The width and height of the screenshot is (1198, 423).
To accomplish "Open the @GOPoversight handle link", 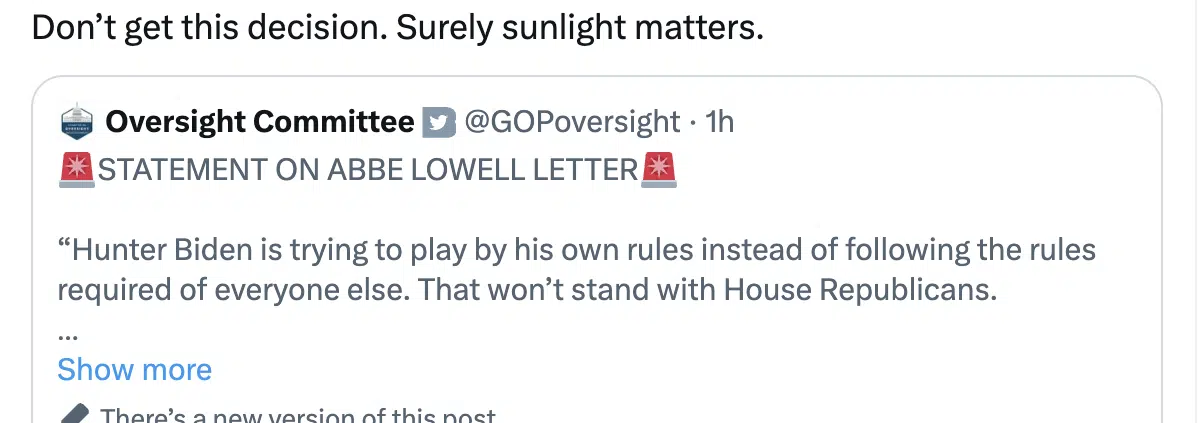I will [571, 122].
